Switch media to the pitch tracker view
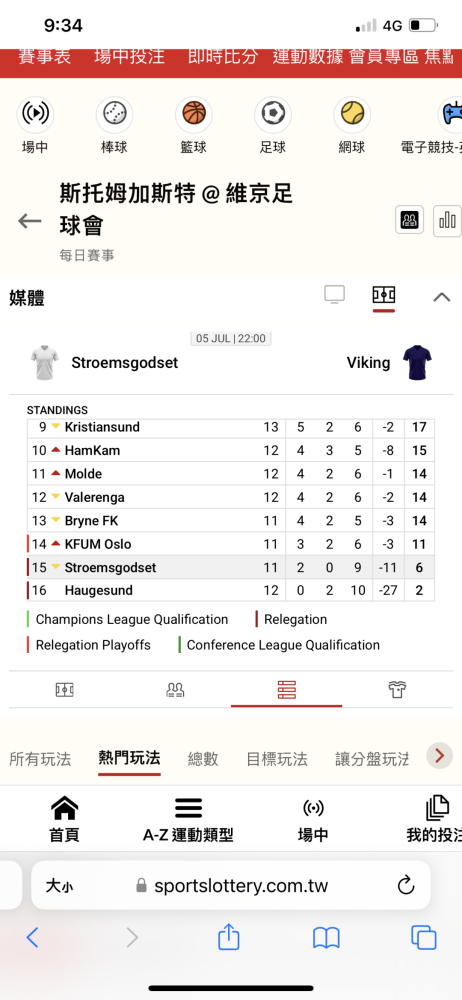 (384, 295)
